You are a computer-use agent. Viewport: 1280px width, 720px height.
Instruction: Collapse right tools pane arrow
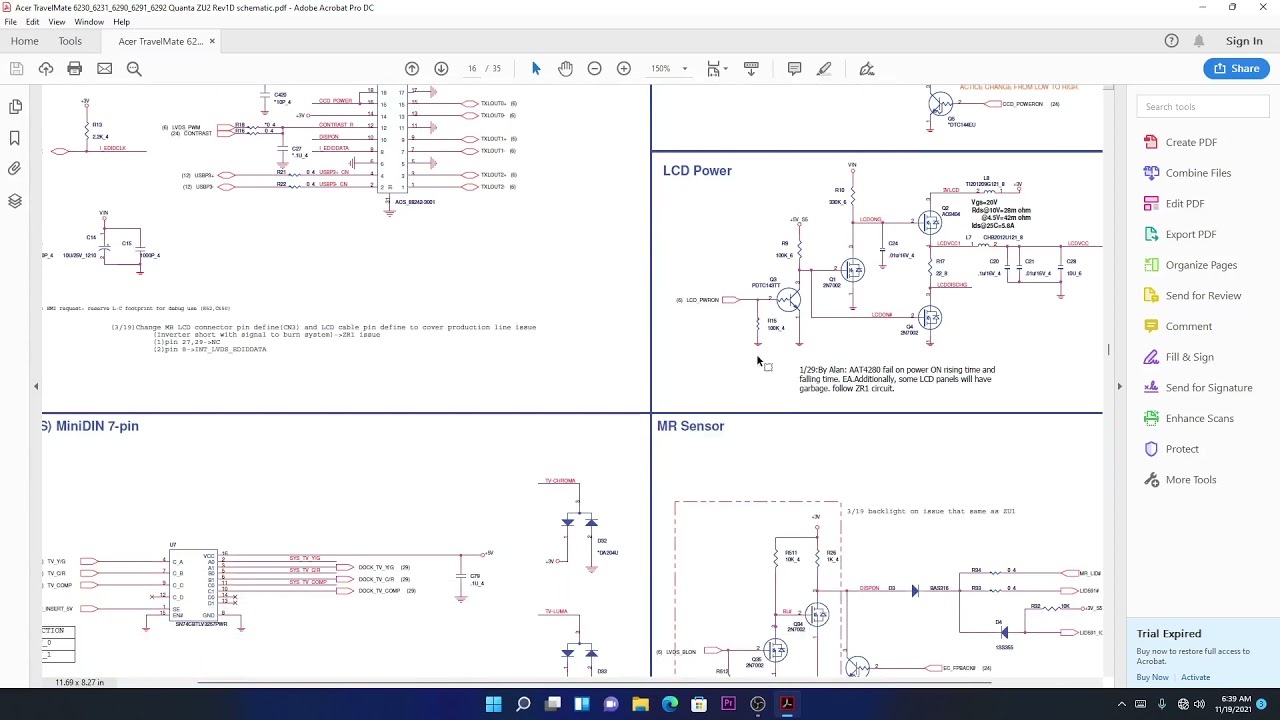(x=1119, y=386)
